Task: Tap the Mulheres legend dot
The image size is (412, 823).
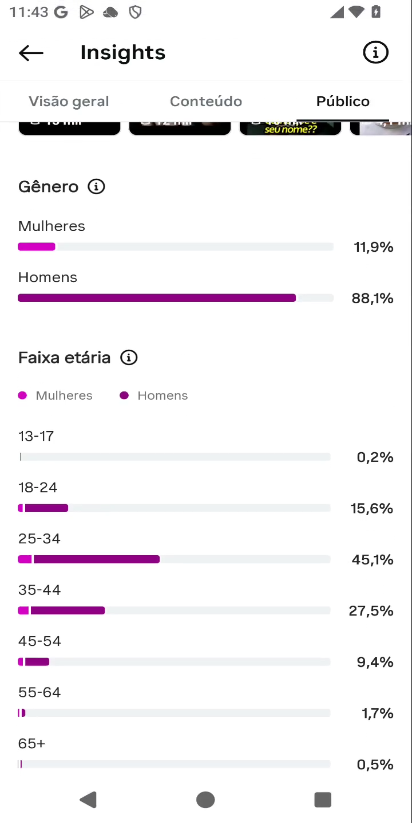Action: [23, 395]
